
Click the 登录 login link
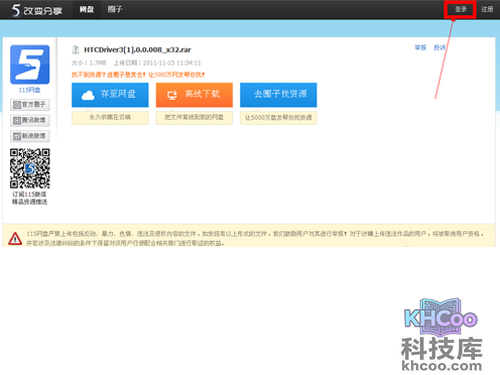(461, 9)
